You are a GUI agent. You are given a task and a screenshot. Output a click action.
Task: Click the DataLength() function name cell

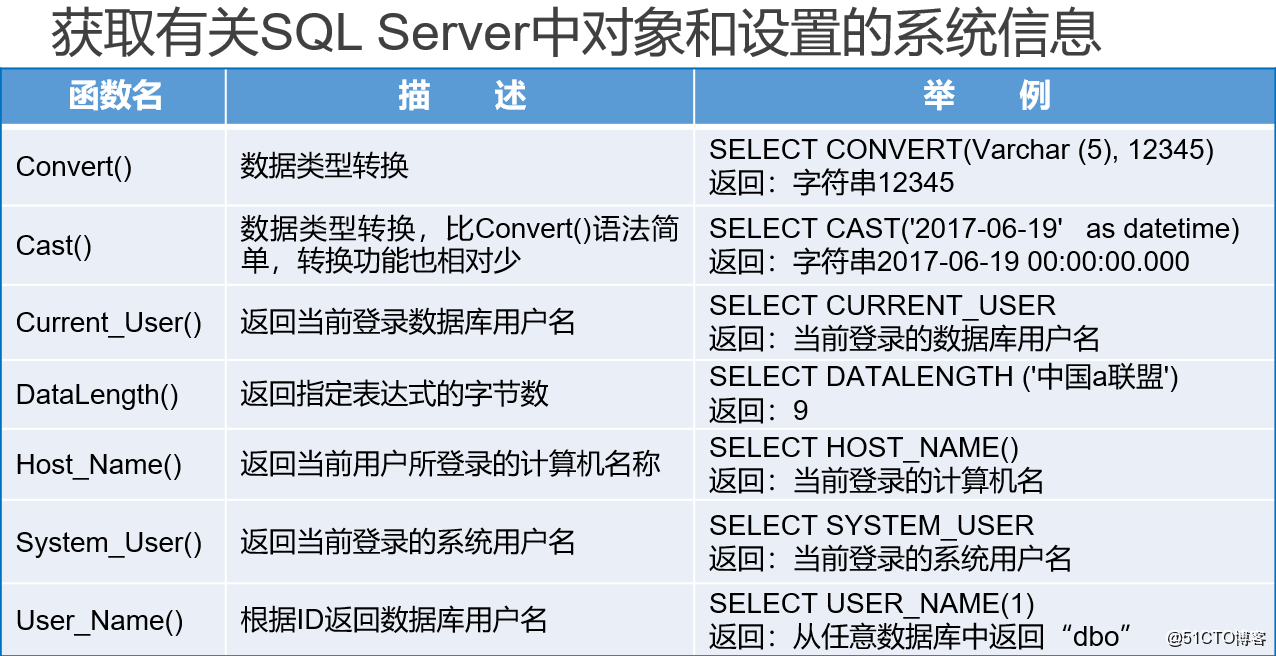tap(114, 394)
